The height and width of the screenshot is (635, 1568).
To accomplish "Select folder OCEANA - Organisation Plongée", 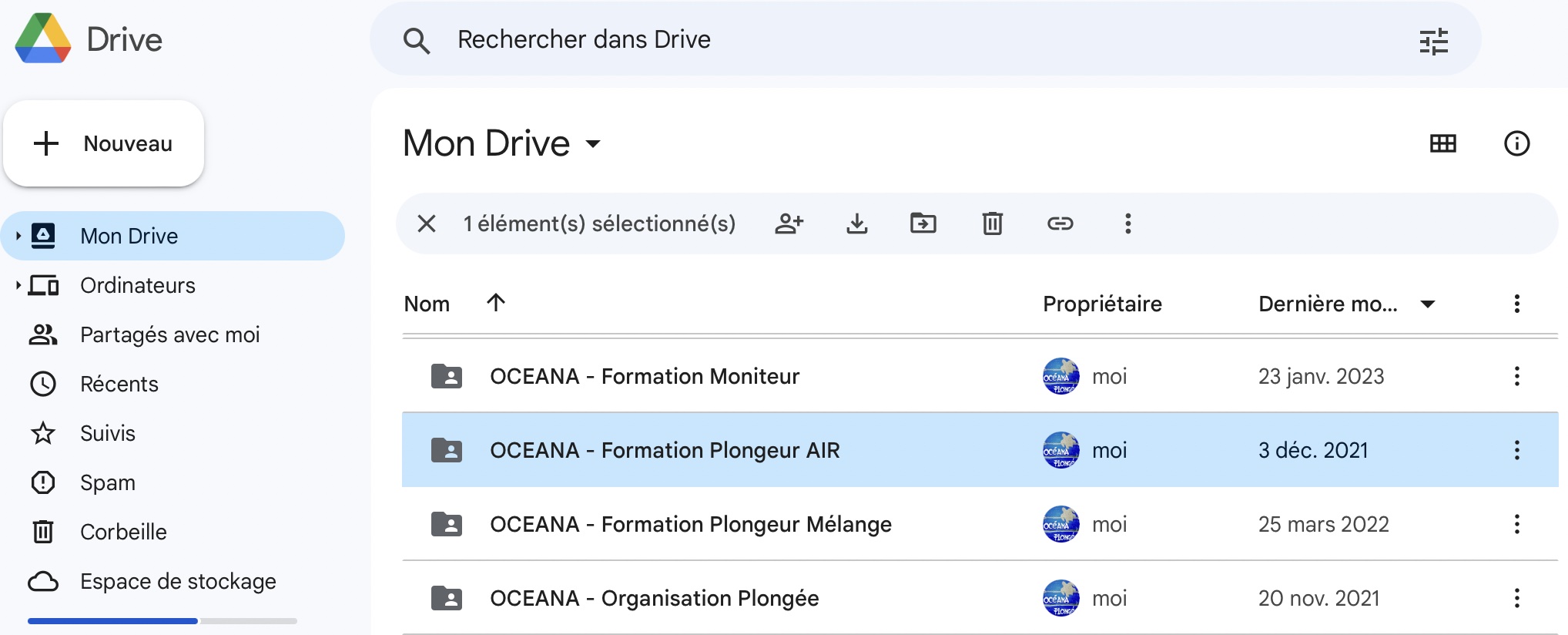I will click(x=655, y=598).
